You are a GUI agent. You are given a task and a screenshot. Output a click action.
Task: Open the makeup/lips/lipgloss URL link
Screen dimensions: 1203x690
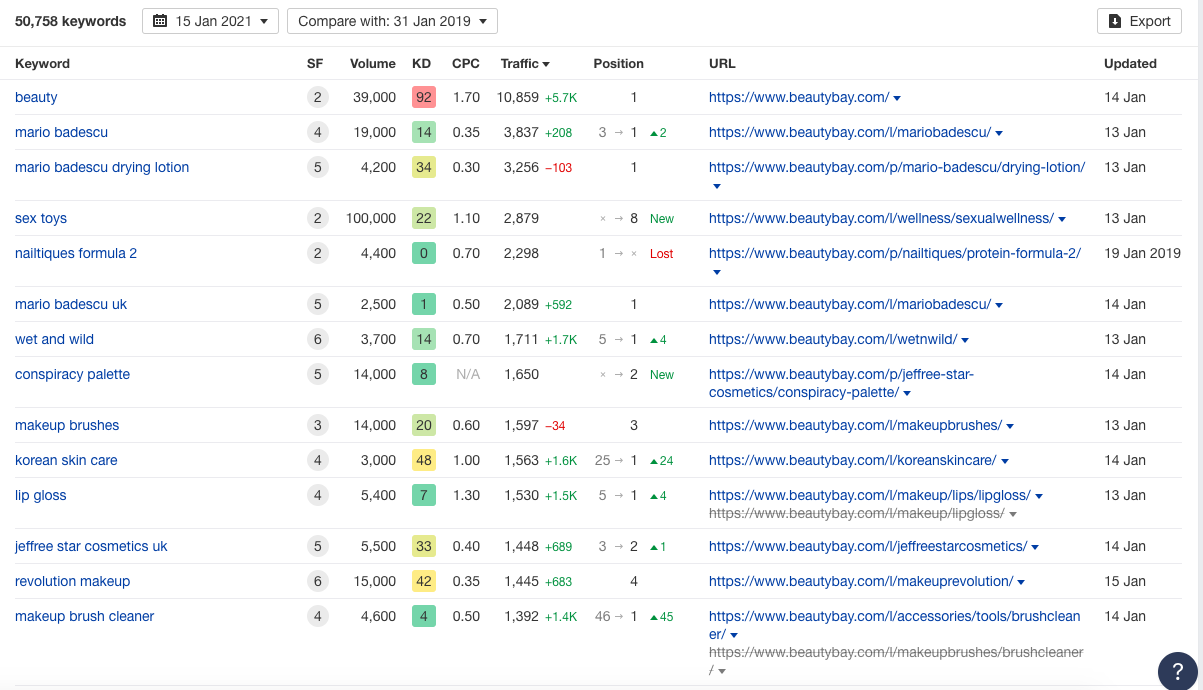click(x=869, y=495)
